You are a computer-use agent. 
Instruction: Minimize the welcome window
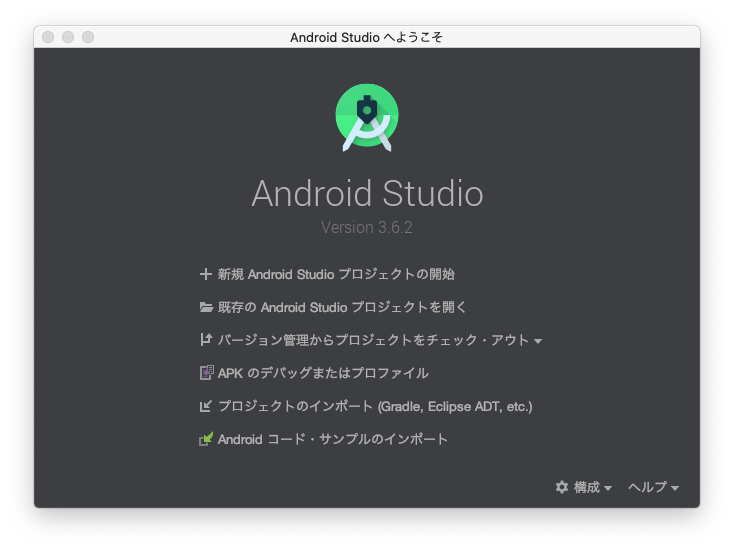click(68, 37)
